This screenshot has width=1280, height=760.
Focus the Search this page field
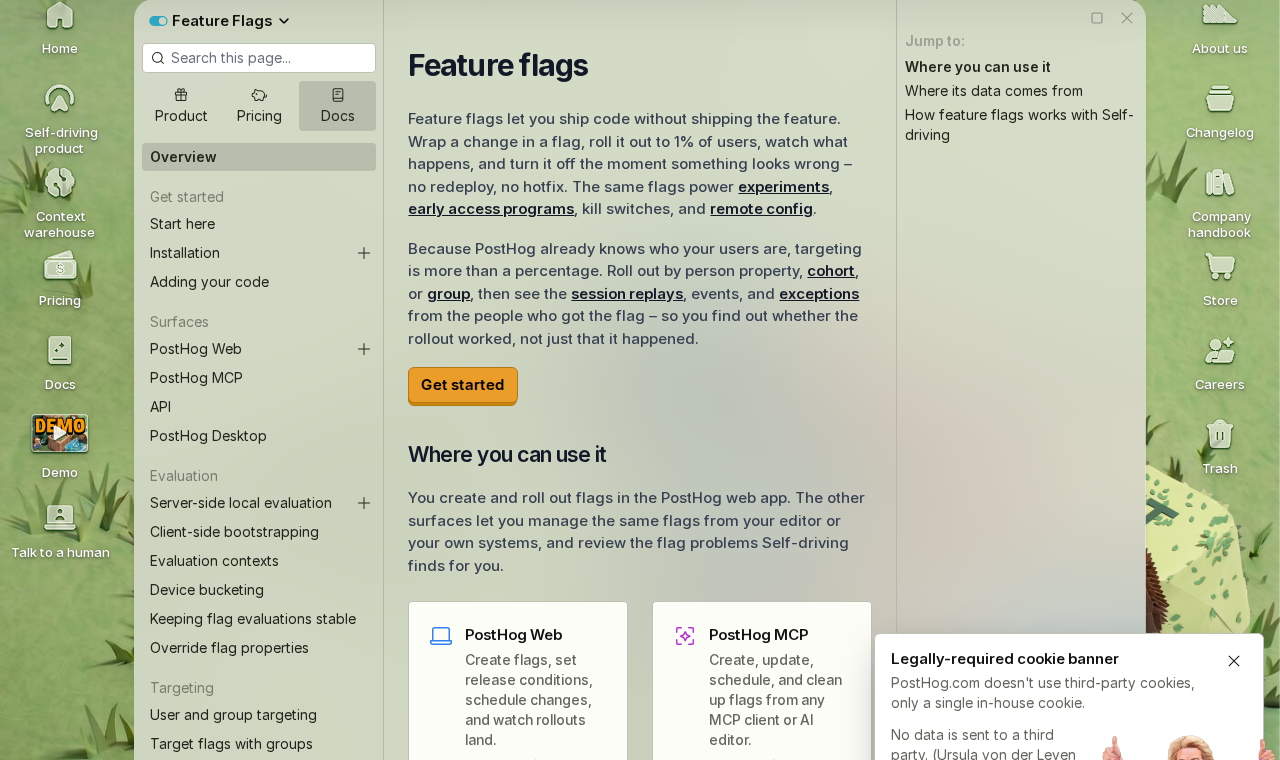tap(259, 58)
